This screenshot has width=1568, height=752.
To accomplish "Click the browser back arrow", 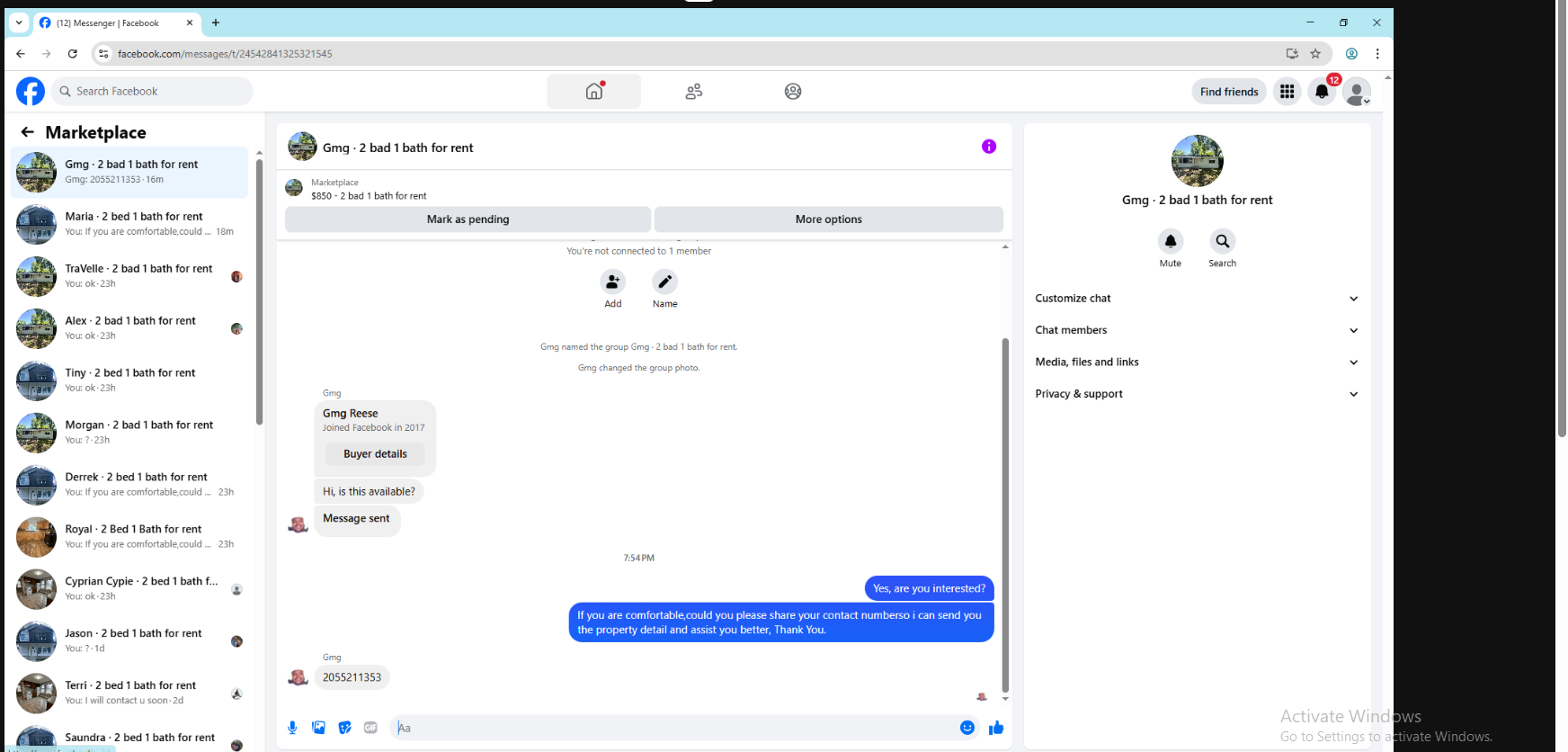I will (21, 54).
